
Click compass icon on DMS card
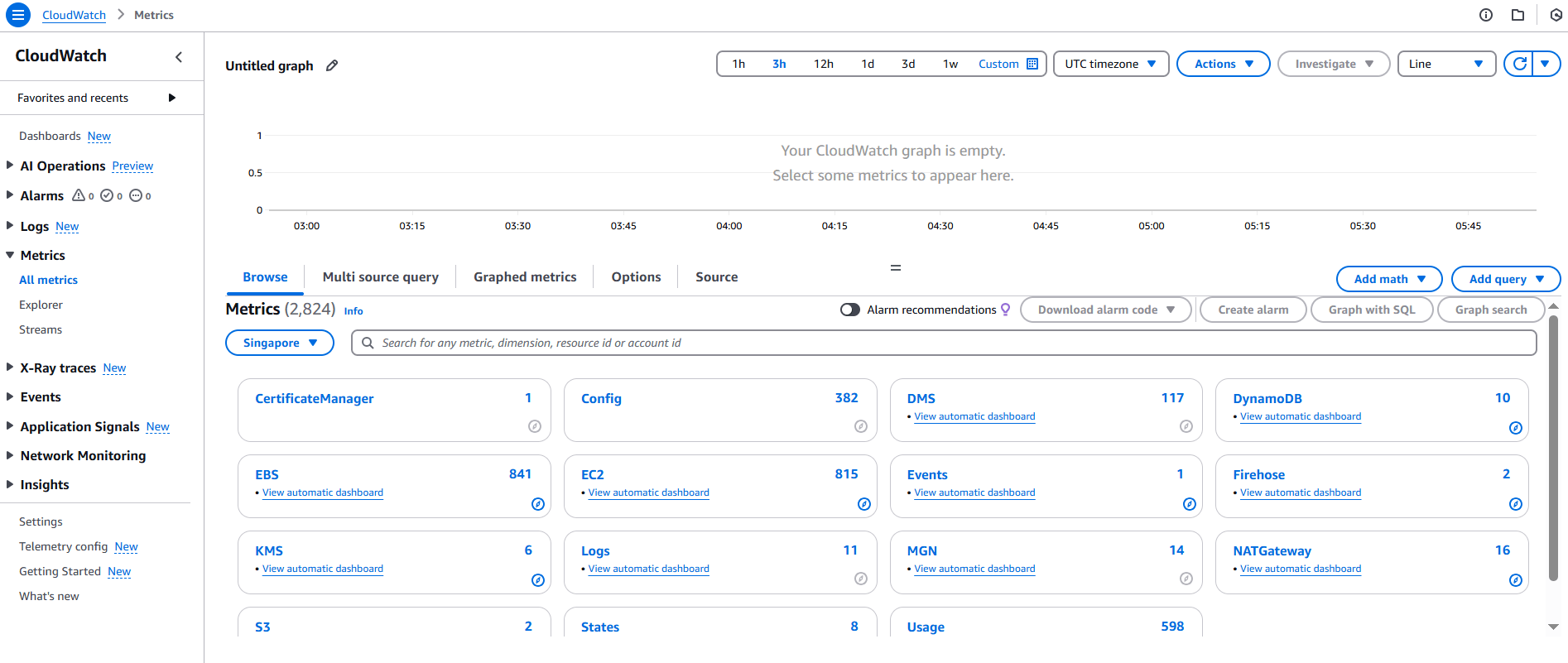tap(1186, 426)
